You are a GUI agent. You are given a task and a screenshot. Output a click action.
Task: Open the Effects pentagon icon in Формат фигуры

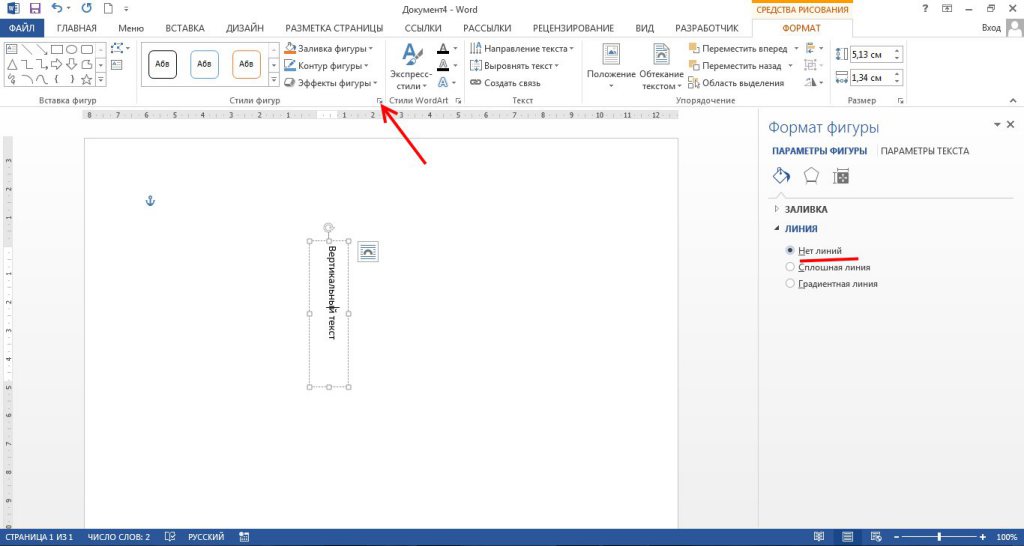811,176
